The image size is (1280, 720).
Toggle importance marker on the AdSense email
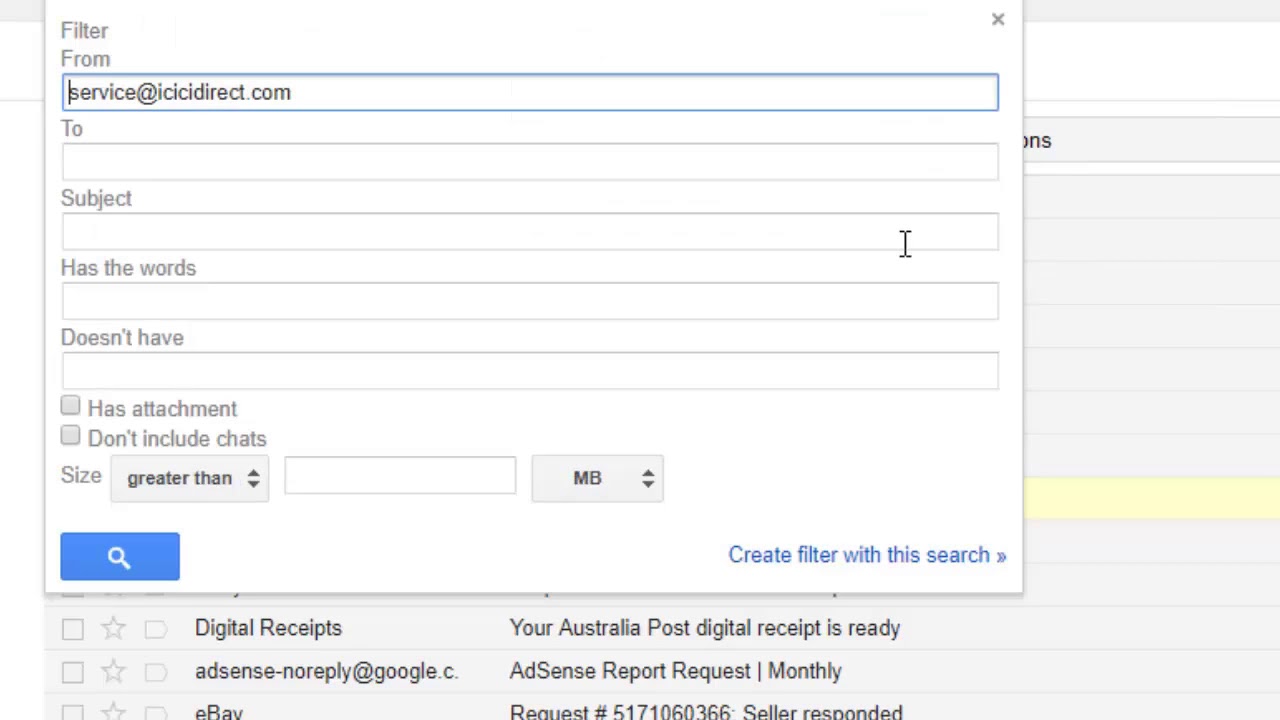click(155, 671)
